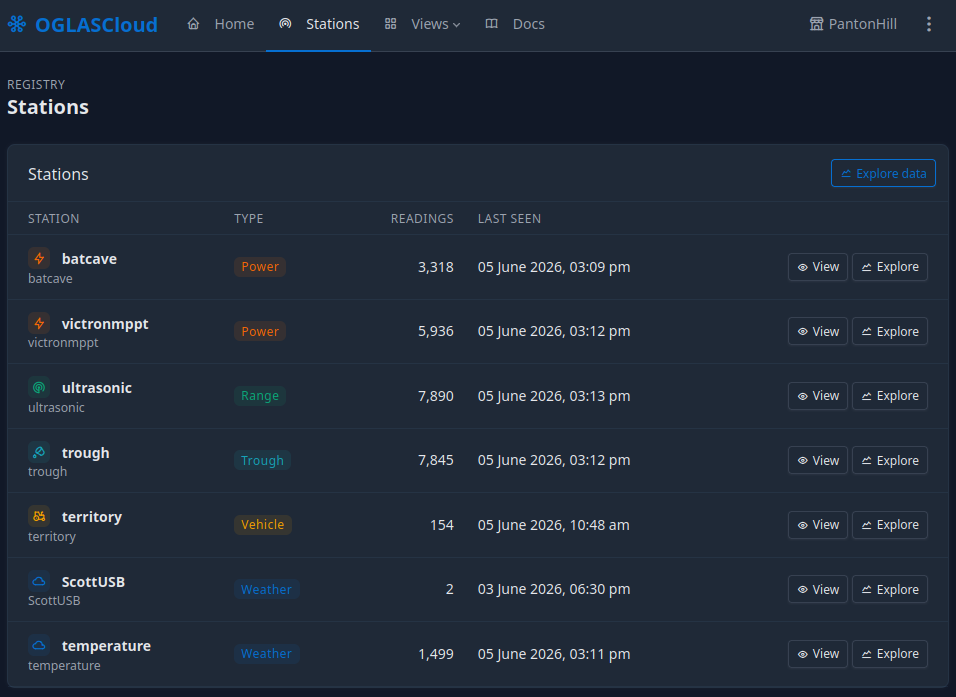The image size is (956, 697).
Task: Click the TYPE column header
Action: pyautogui.click(x=249, y=218)
